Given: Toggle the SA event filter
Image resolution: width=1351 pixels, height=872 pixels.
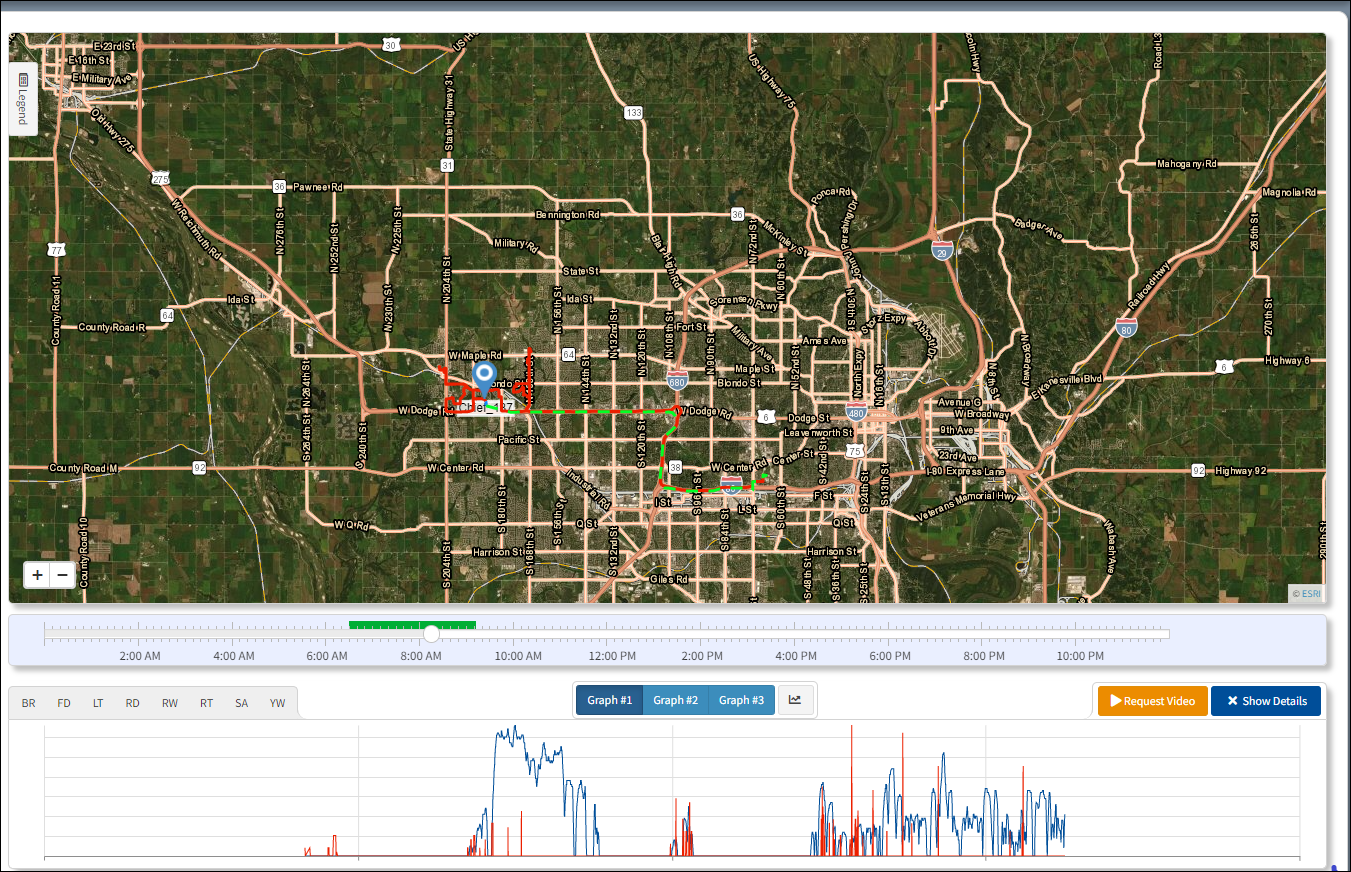Looking at the screenshot, I should pos(242,703).
